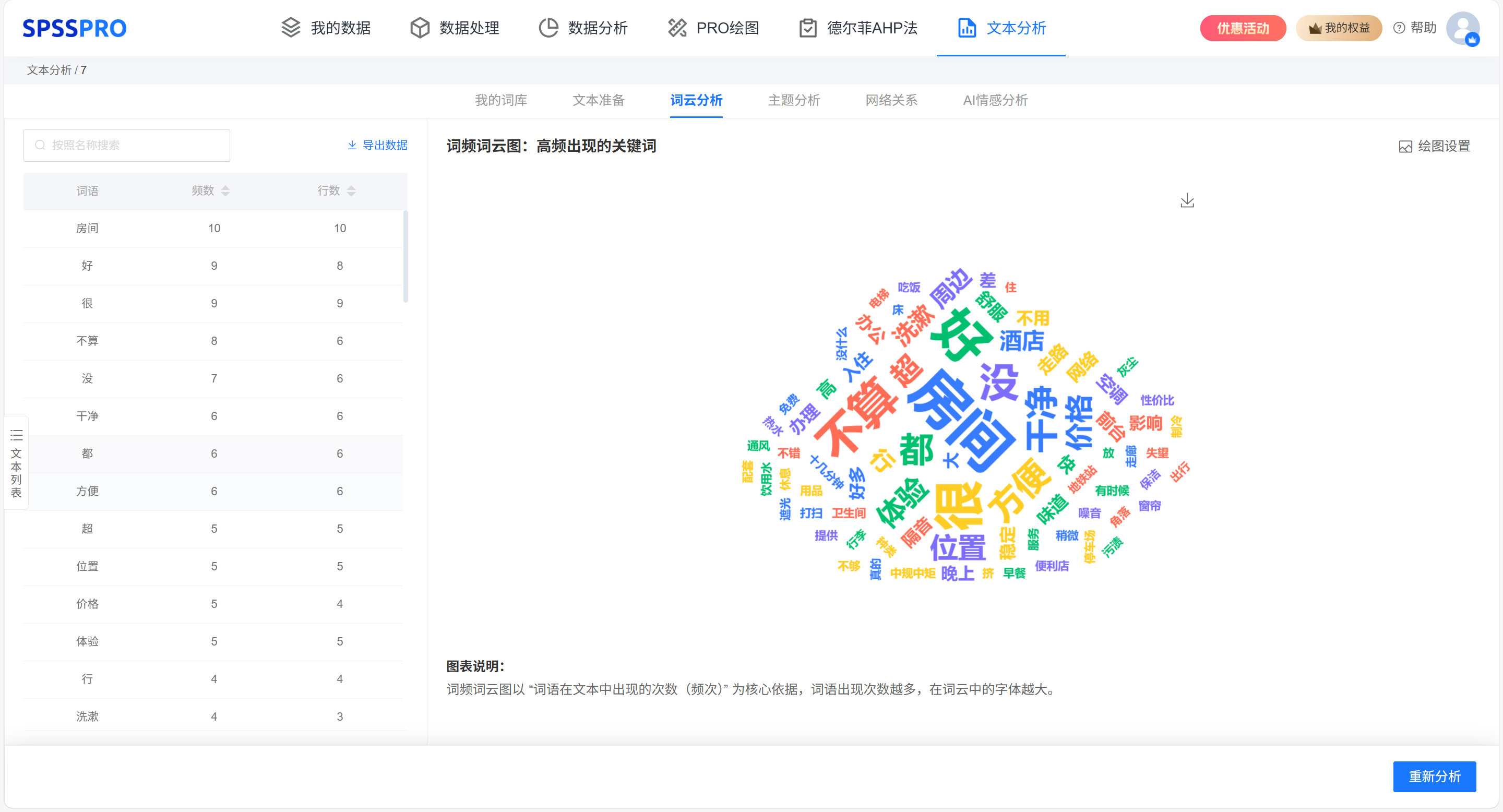Viewport: 1503px width, 812px height.
Task: Open the 绘图设置 chart settings
Action: click(x=1434, y=146)
